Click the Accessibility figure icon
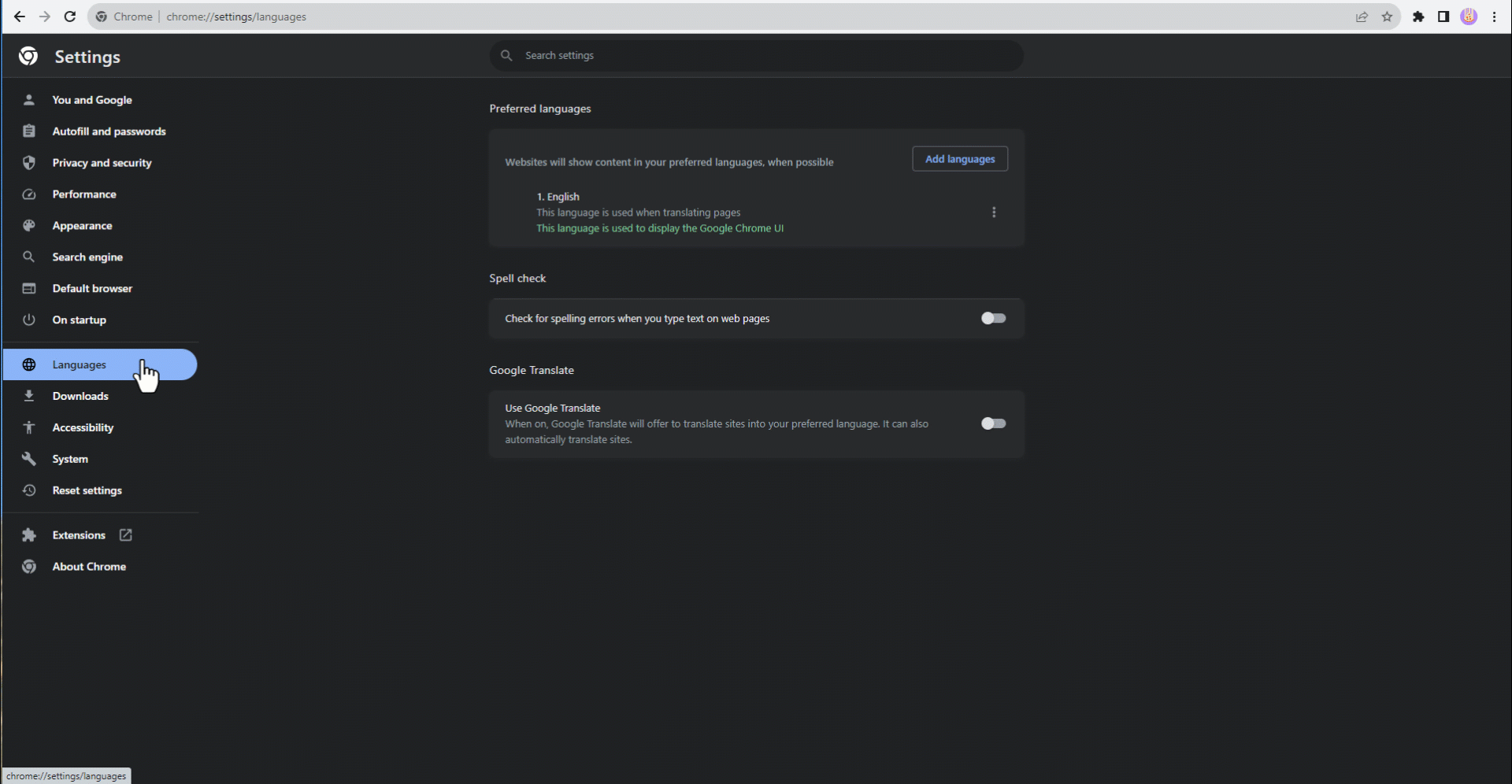Viewport: 1512px width, 784px height. pos(29,427)
